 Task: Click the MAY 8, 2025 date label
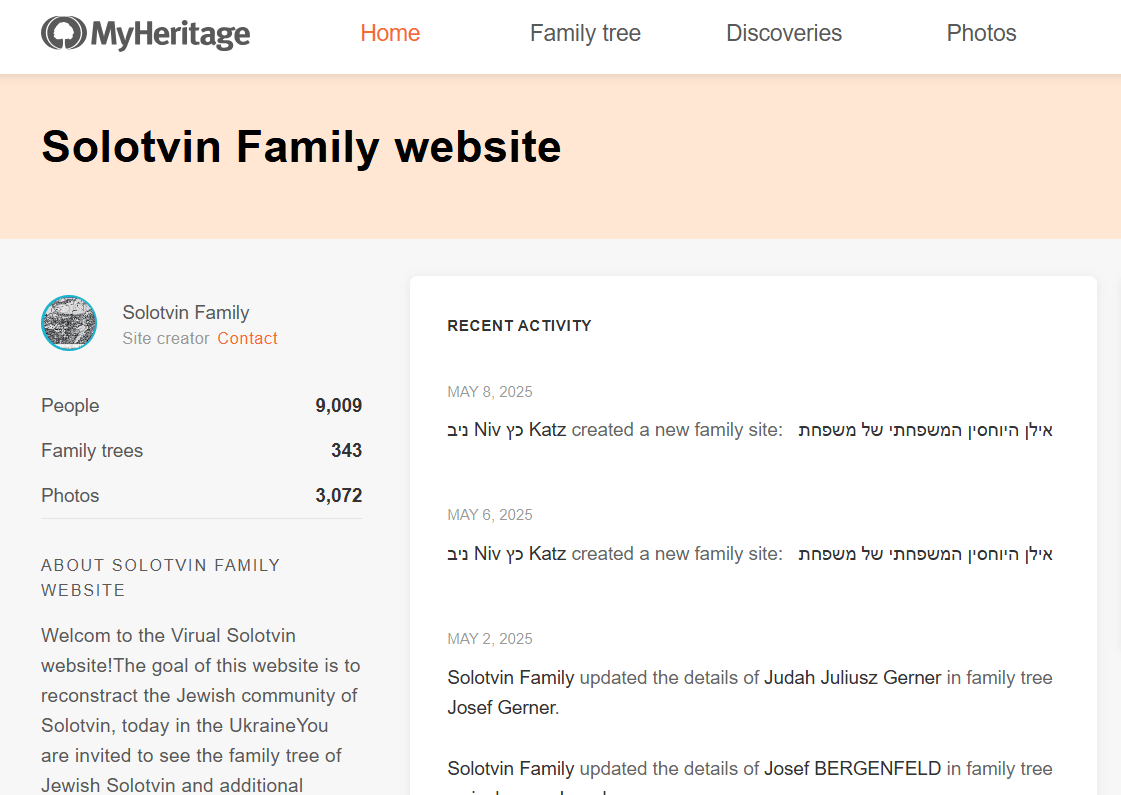490,392
